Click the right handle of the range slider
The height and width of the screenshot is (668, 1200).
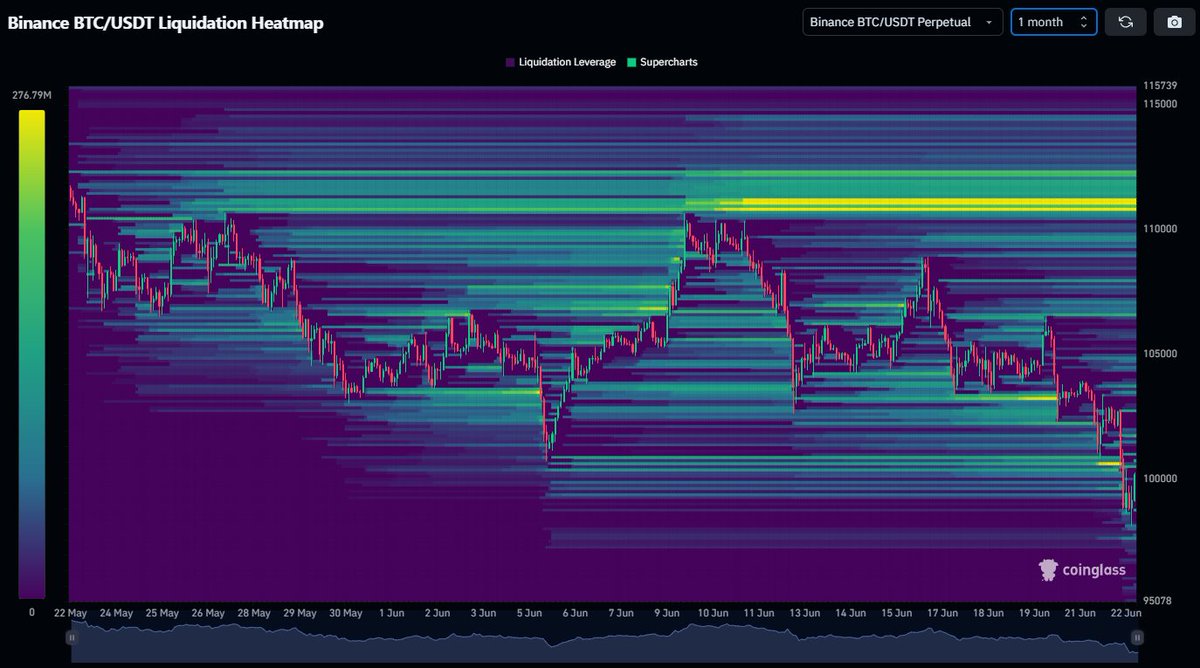[1136, 637]
